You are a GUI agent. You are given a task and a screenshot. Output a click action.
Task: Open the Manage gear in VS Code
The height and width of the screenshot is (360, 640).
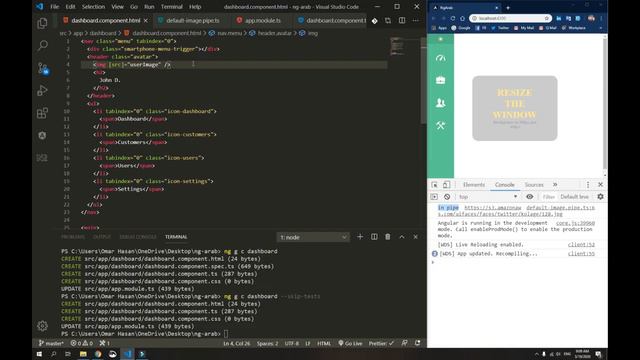42,325
